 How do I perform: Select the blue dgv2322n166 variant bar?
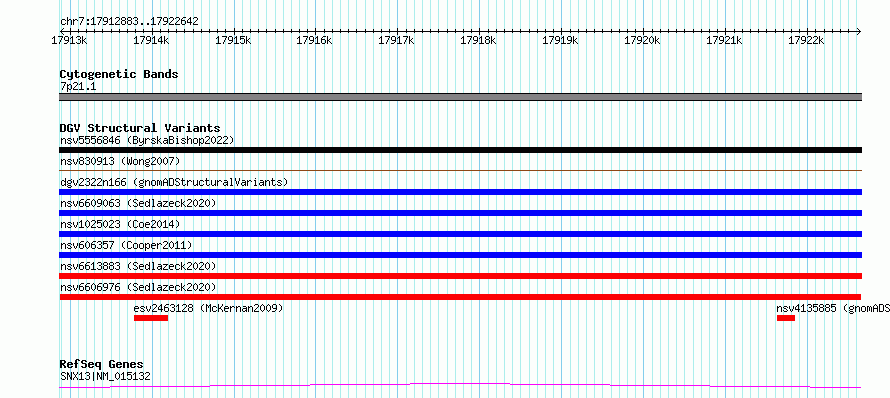pos(460,192)
